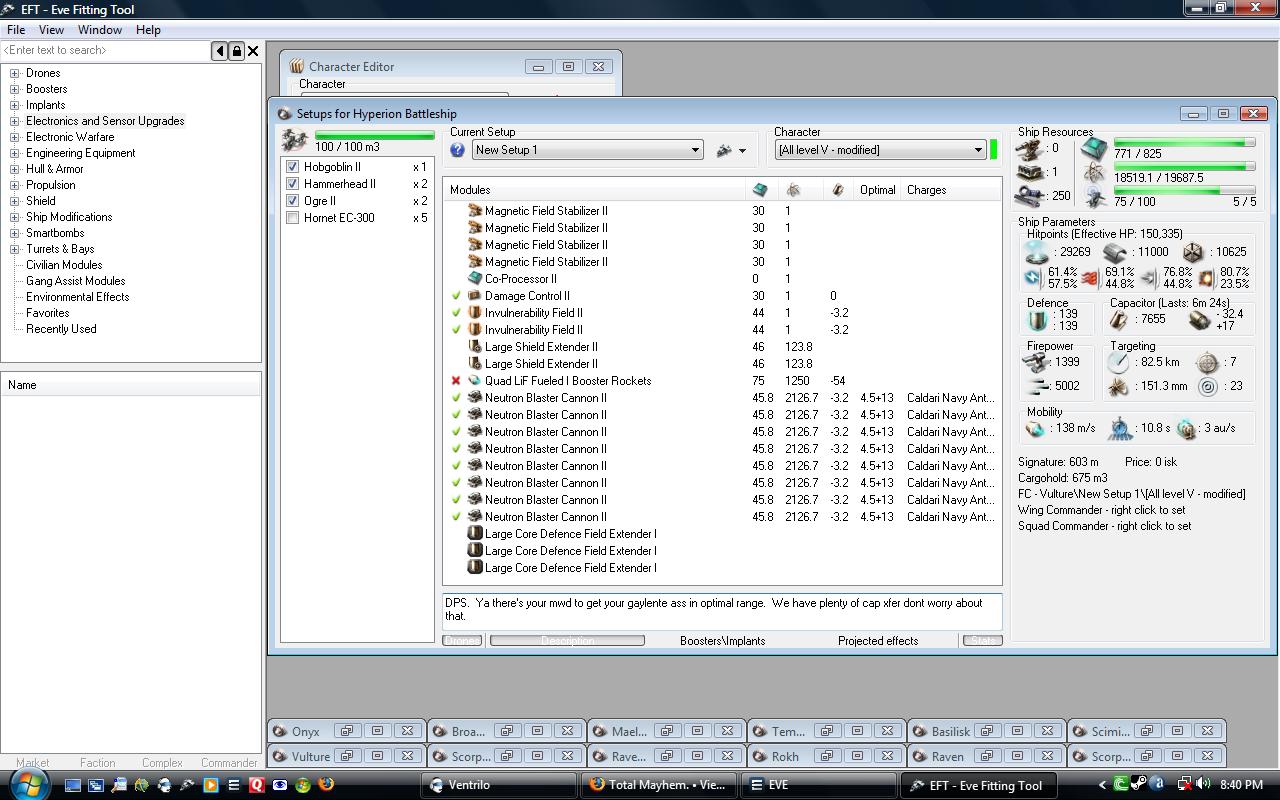Click the CPU column header icon in modules list
The image size is (1280, 800).
760,190
